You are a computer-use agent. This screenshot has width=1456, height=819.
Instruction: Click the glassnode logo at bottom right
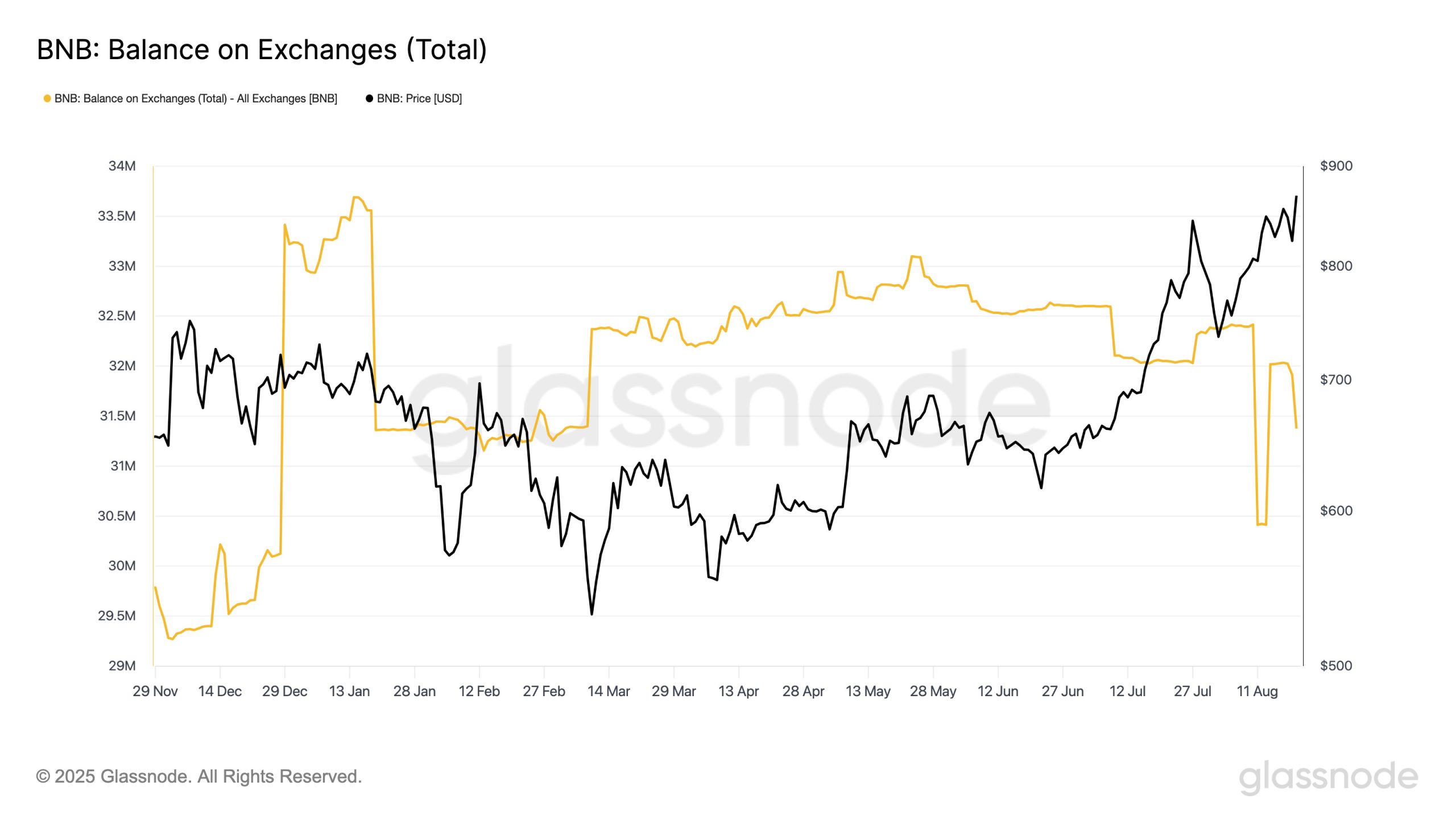[x=1328, y=777]
